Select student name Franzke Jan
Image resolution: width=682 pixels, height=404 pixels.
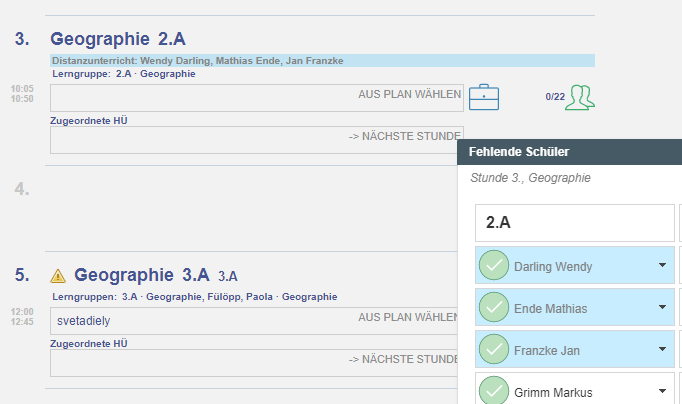click(x=547, y=350)
